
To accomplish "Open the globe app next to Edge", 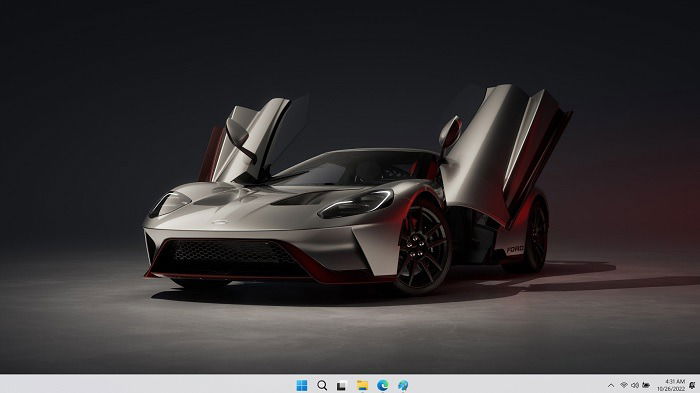I will click(x=403, y=385).
